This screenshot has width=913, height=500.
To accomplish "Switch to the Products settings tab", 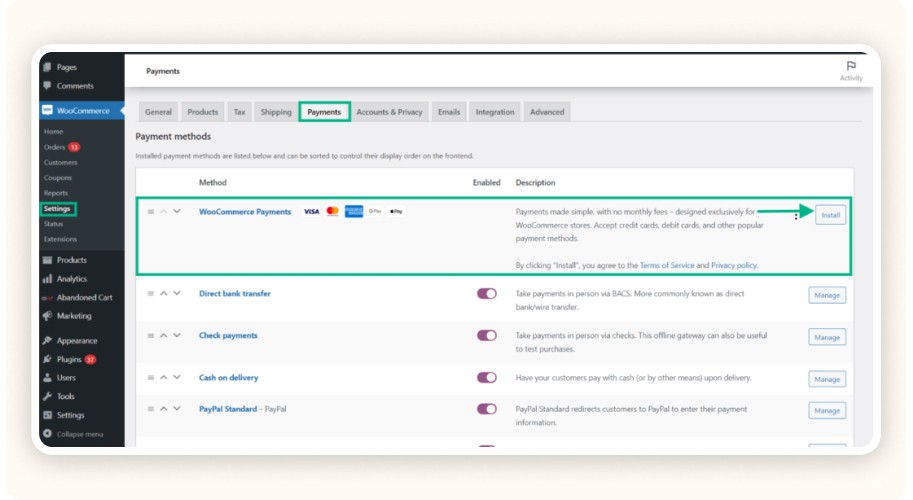I will [x=203, y=112].
